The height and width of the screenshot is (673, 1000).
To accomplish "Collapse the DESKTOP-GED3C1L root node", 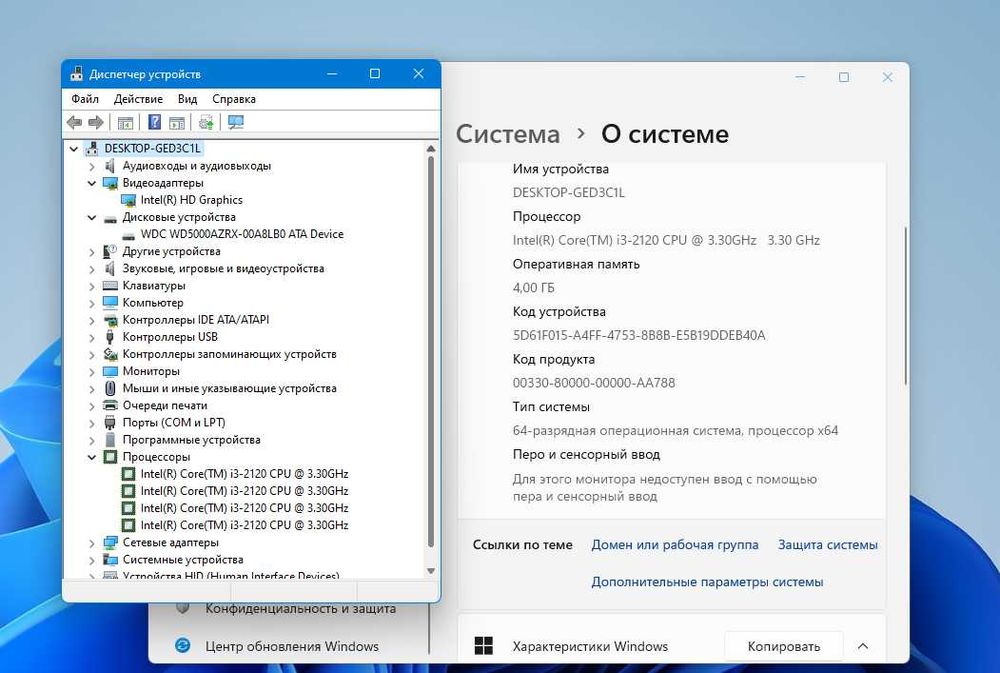I will coord(74,149).
